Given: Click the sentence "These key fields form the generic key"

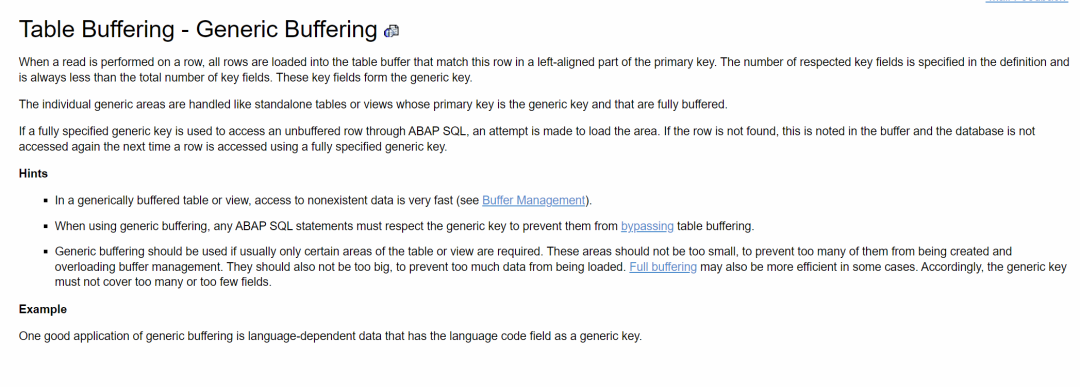Looking at the screenshot, I should 374,77.
